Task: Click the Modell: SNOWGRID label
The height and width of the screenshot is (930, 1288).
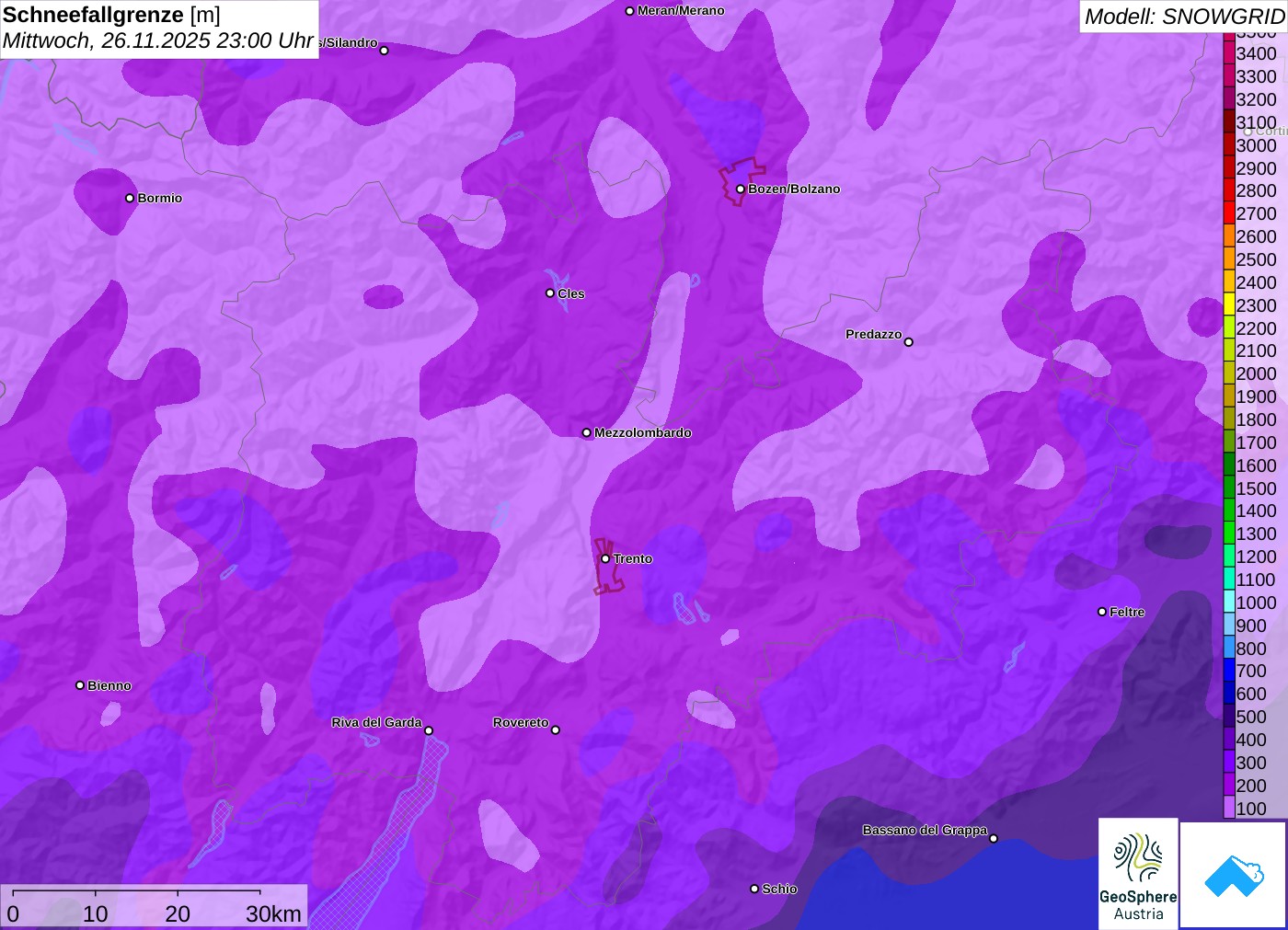Action: tap(1184, 17)
